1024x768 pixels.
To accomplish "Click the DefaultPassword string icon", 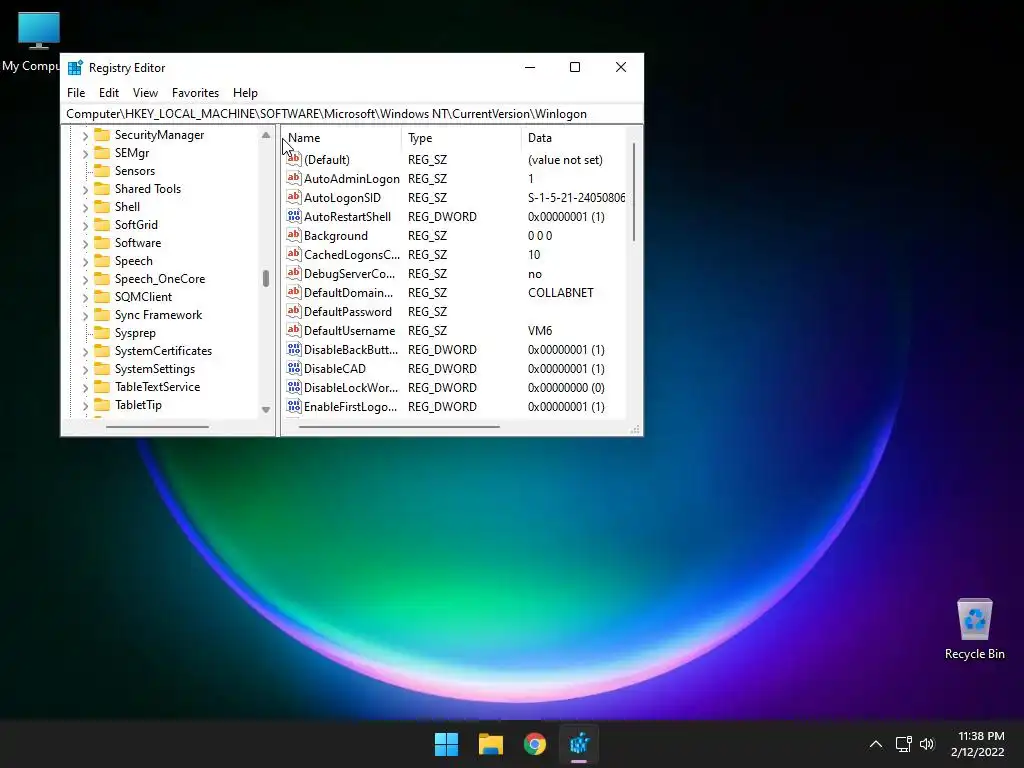I will [x=294, y=310].
